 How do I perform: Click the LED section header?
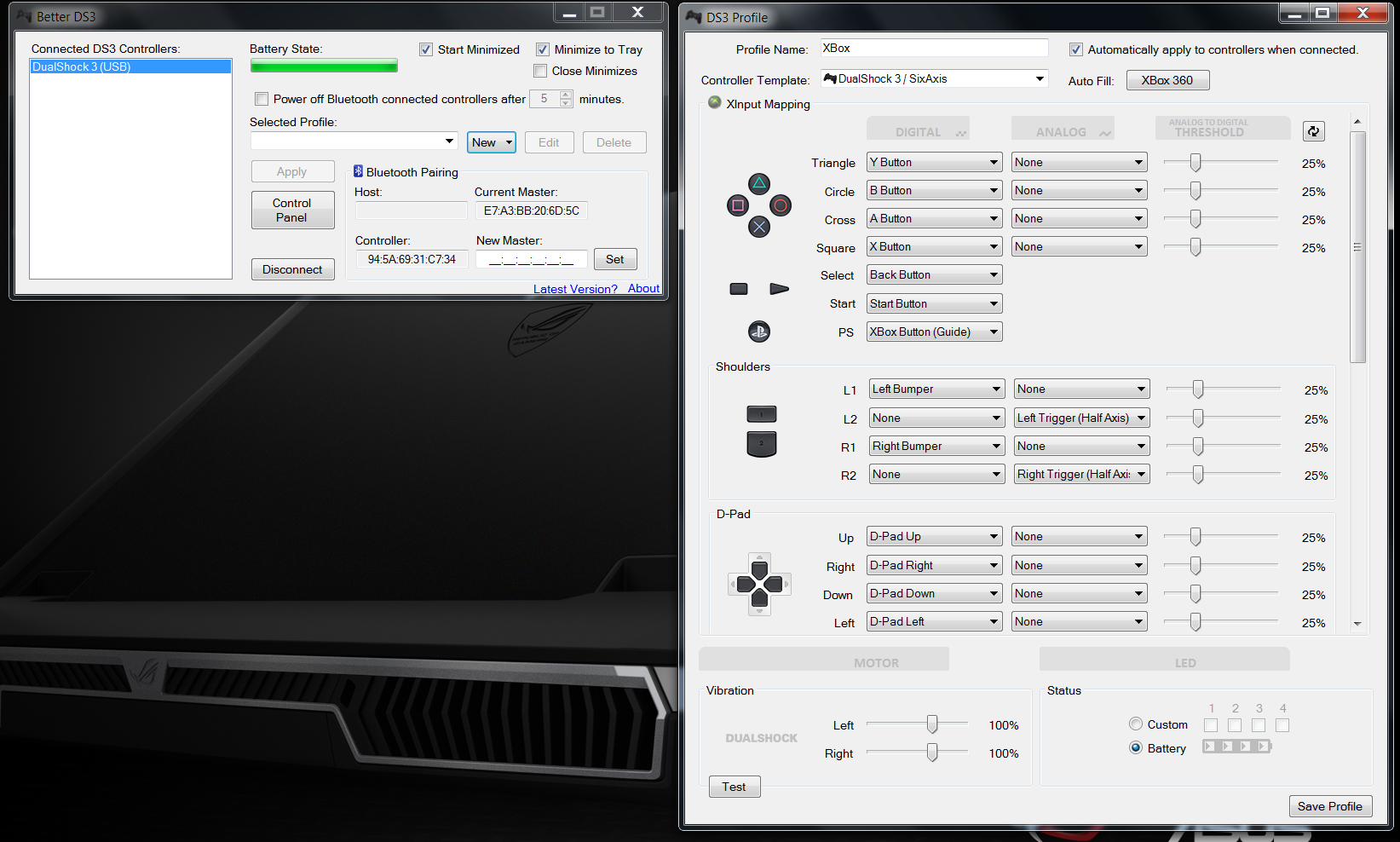[x=1164, y=659]
